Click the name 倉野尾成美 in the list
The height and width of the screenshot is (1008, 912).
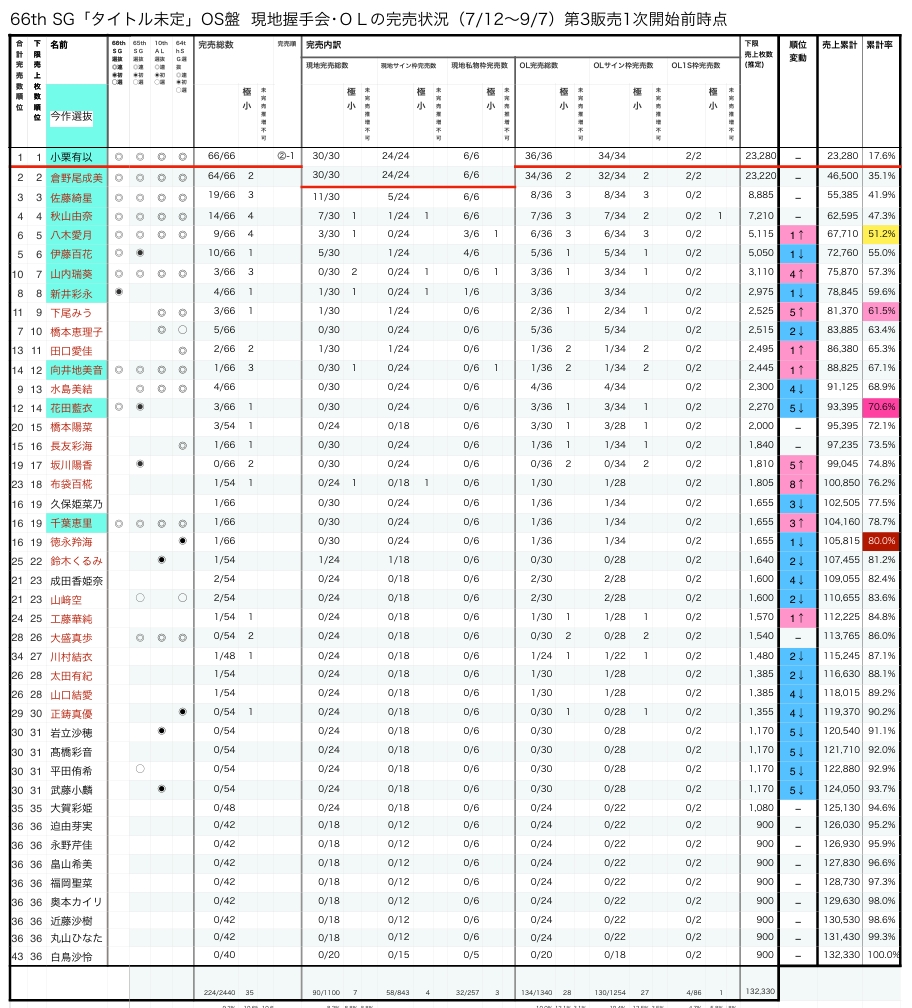tap(76, 177)
